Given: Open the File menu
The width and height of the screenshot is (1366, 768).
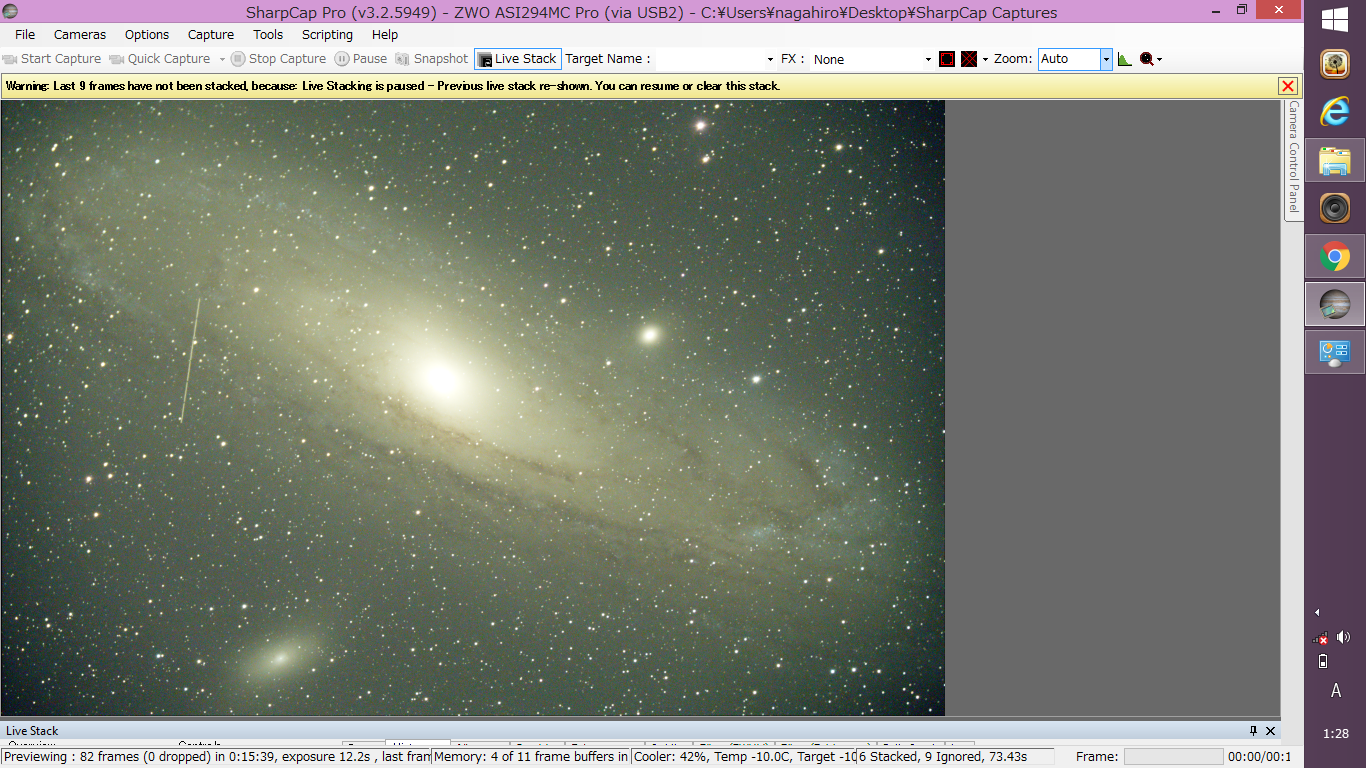Looking at the screenshot, I should coord(25,34).
